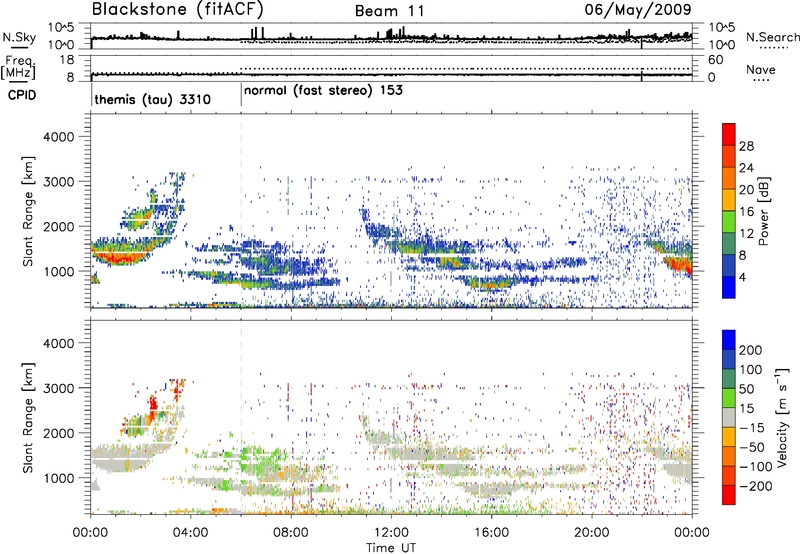Click the "-100" Velocity colorbar label
The image size is (800, 554).
pos(756,467)
